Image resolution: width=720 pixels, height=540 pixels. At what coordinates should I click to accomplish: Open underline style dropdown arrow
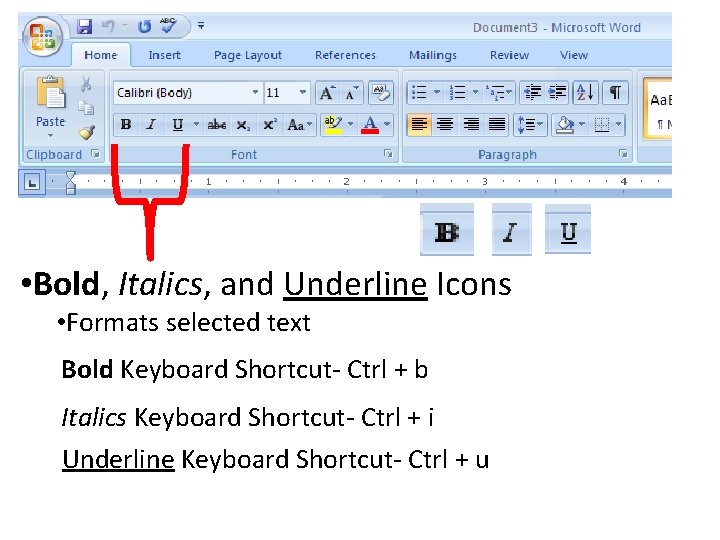[196, 124]
